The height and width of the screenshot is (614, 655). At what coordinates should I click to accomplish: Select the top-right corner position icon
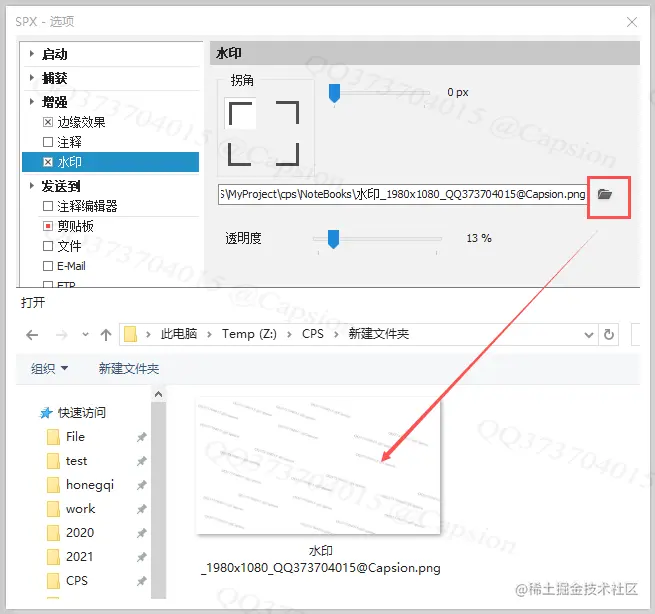[288, 113]
